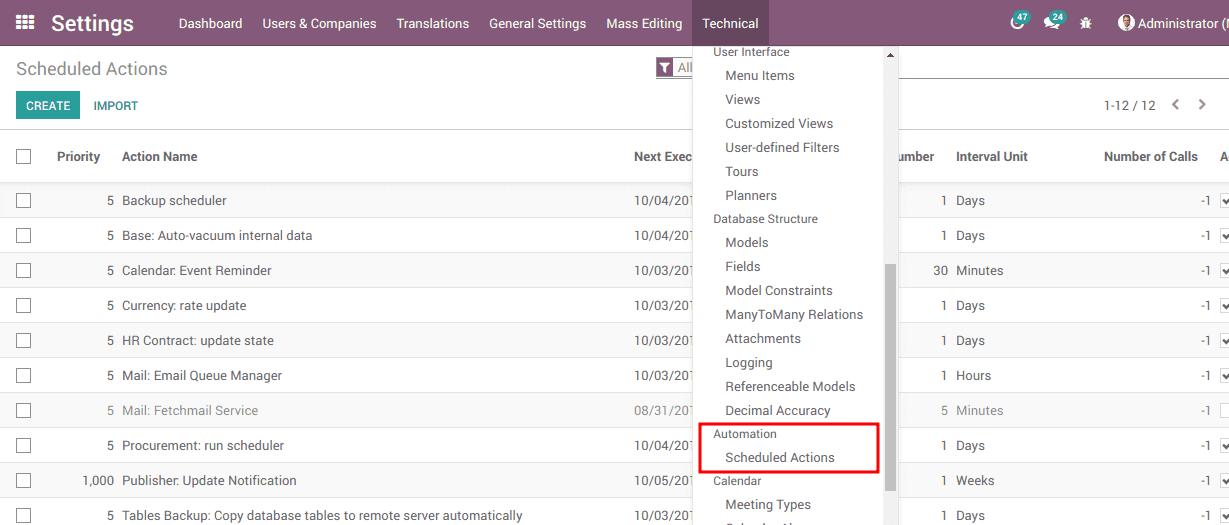Expand the Translations menu
Image resolution: width=1229 pixels, height=525 pixels.
point(432,23)
